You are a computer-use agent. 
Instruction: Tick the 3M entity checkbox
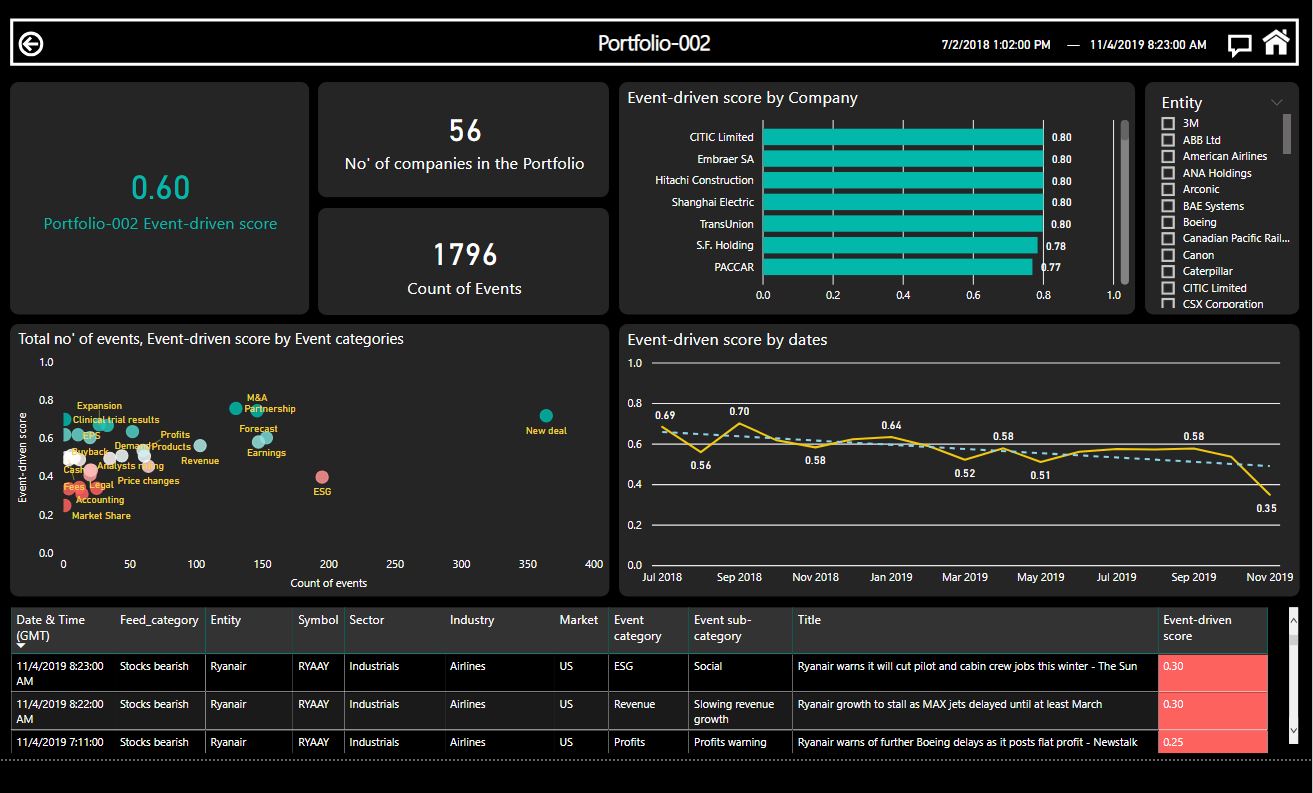[x=1167, y=123]
